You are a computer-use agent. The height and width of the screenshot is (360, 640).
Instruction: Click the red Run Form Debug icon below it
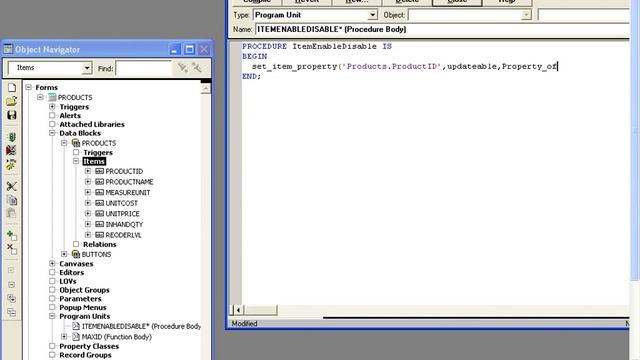pyautogui.click(x=11, y=151)
